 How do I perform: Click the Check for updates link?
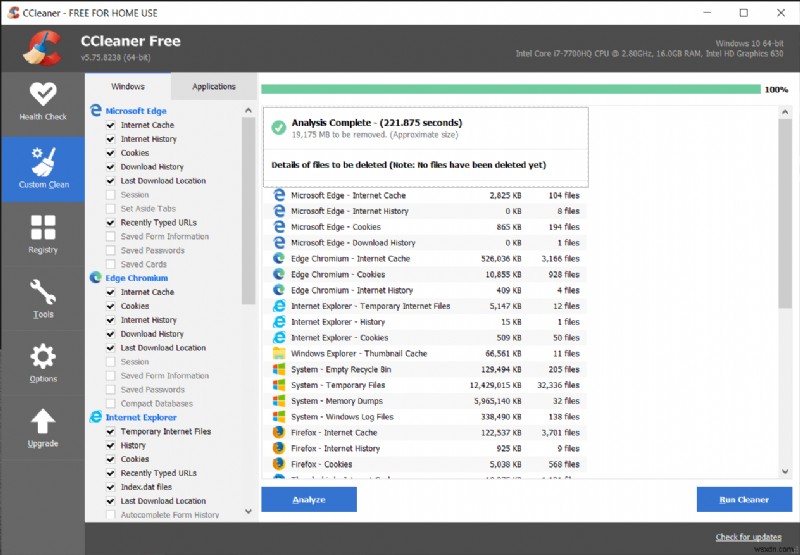point(748,536)
